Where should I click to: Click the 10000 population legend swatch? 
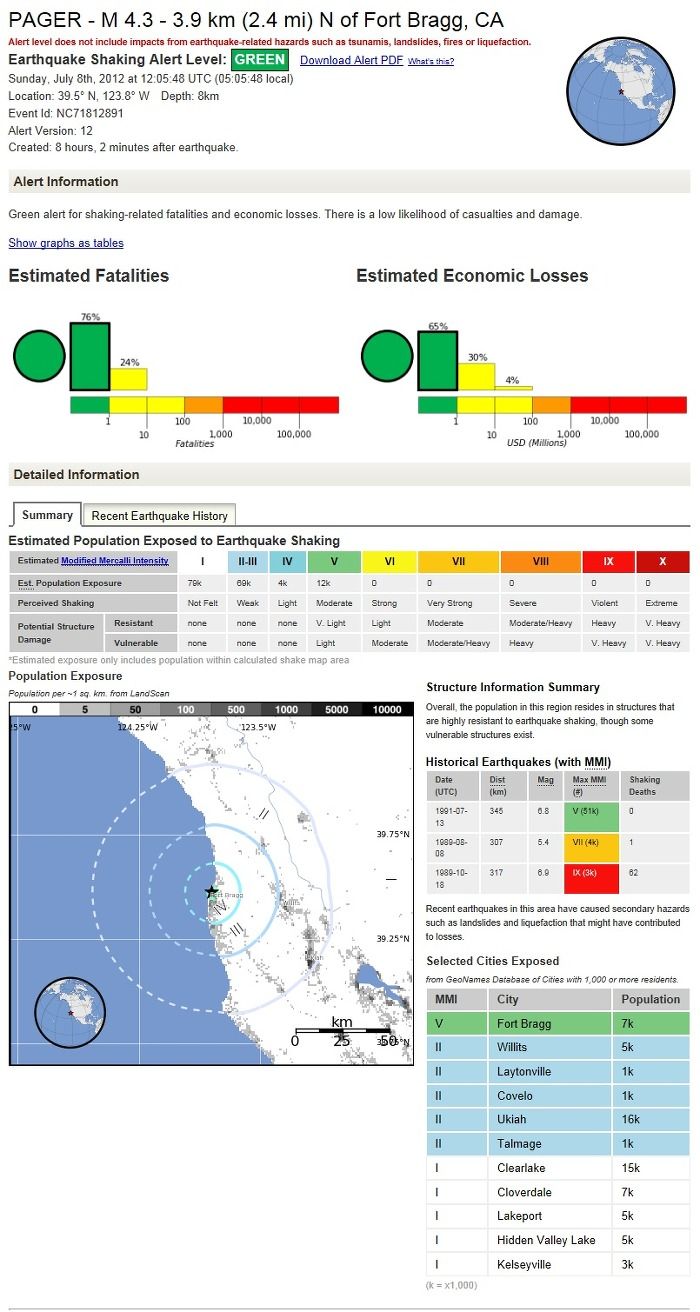387,709
